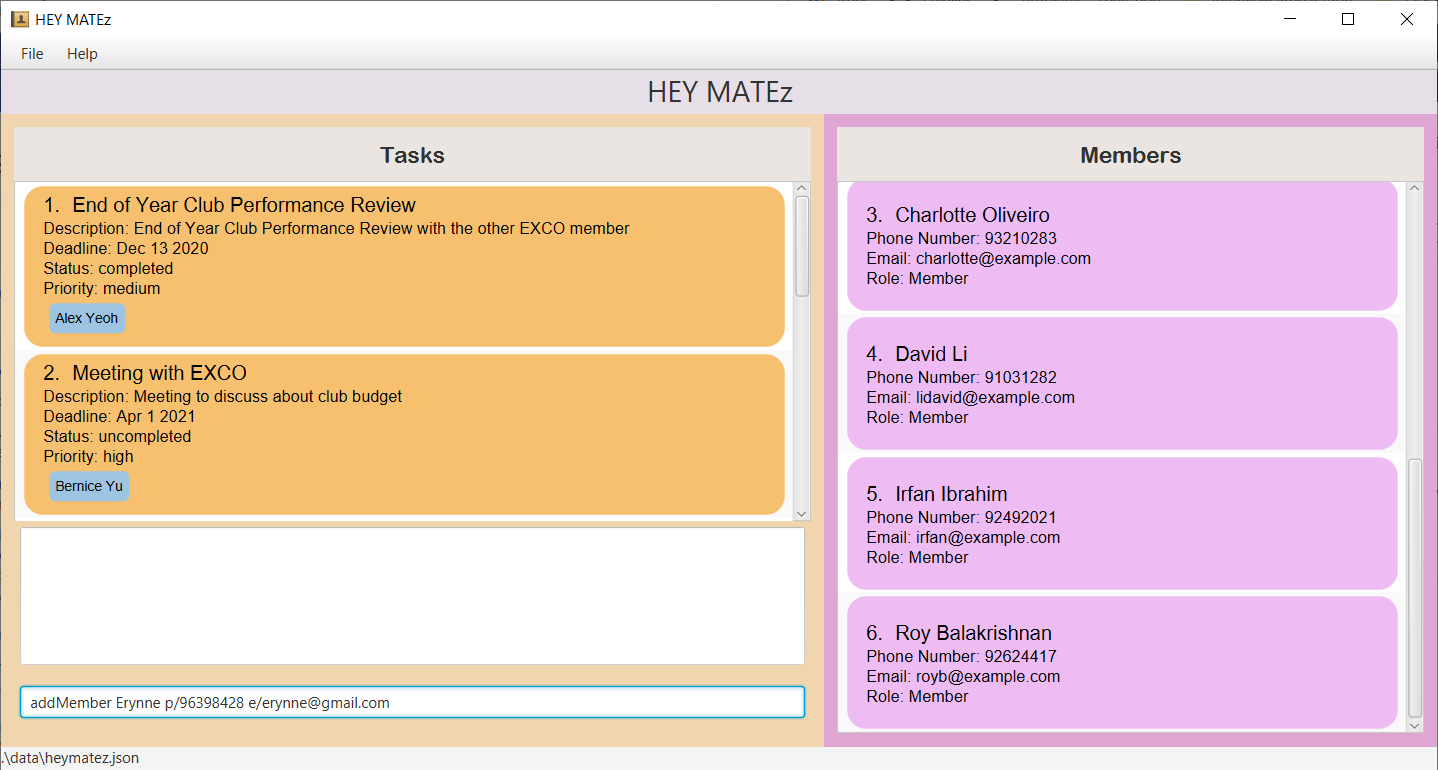The height and width of the screenshot is (770, 1438).
Task: Click Priority: medium text
Action: [102, 288]
